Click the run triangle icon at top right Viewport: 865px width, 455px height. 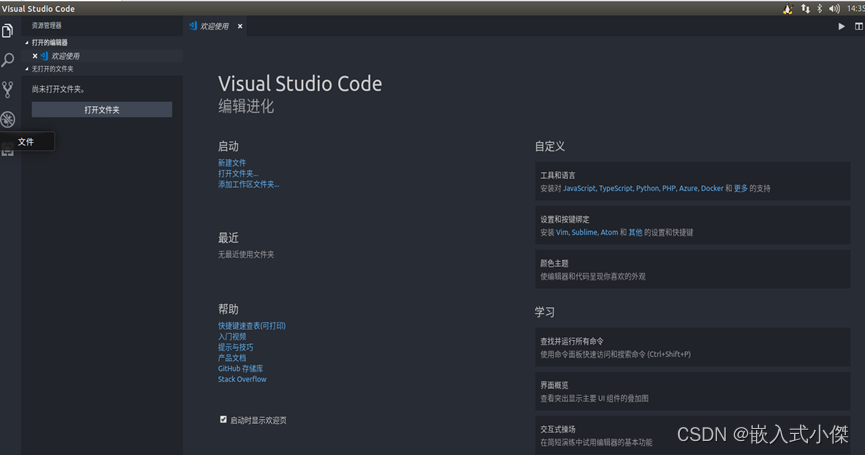pos(841,26)
